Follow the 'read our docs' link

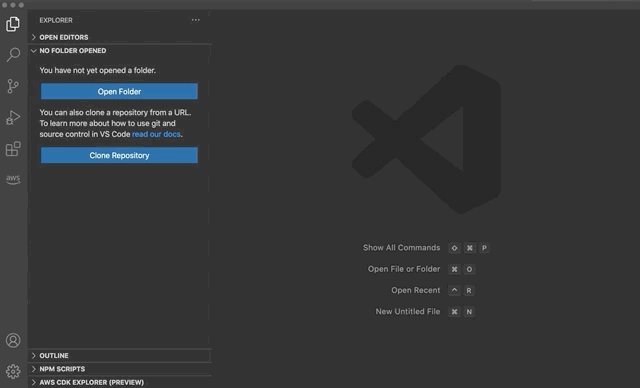pyautogui.click(x=156, y=134)
